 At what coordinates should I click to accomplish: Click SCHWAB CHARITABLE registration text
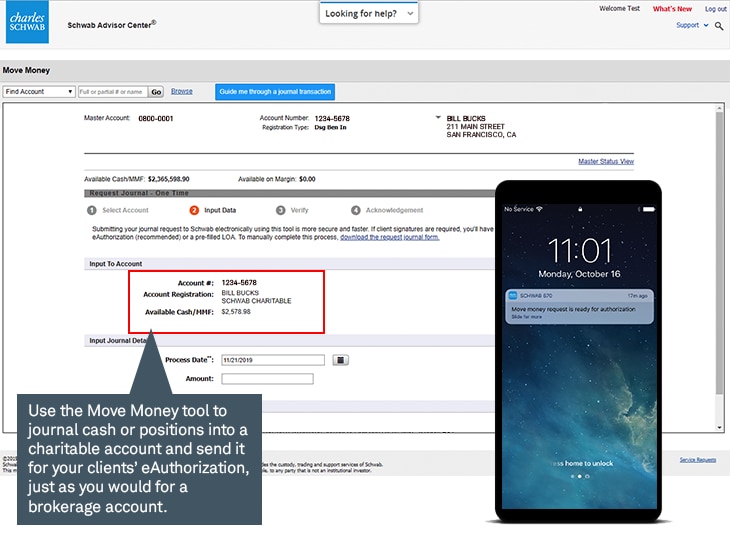[256, 301]
